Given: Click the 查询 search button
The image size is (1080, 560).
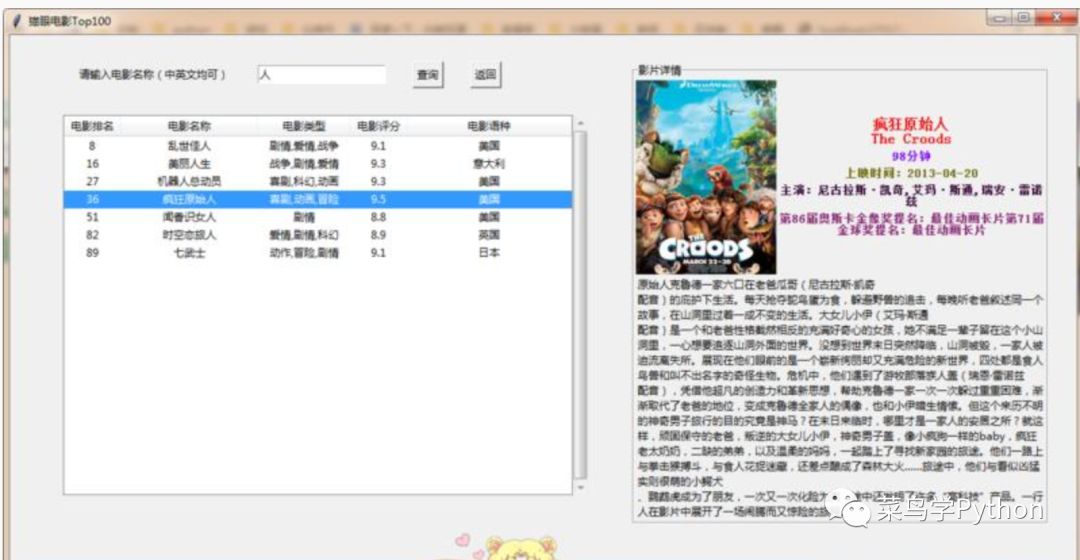Looking at the screenshot, I should 428,74.
